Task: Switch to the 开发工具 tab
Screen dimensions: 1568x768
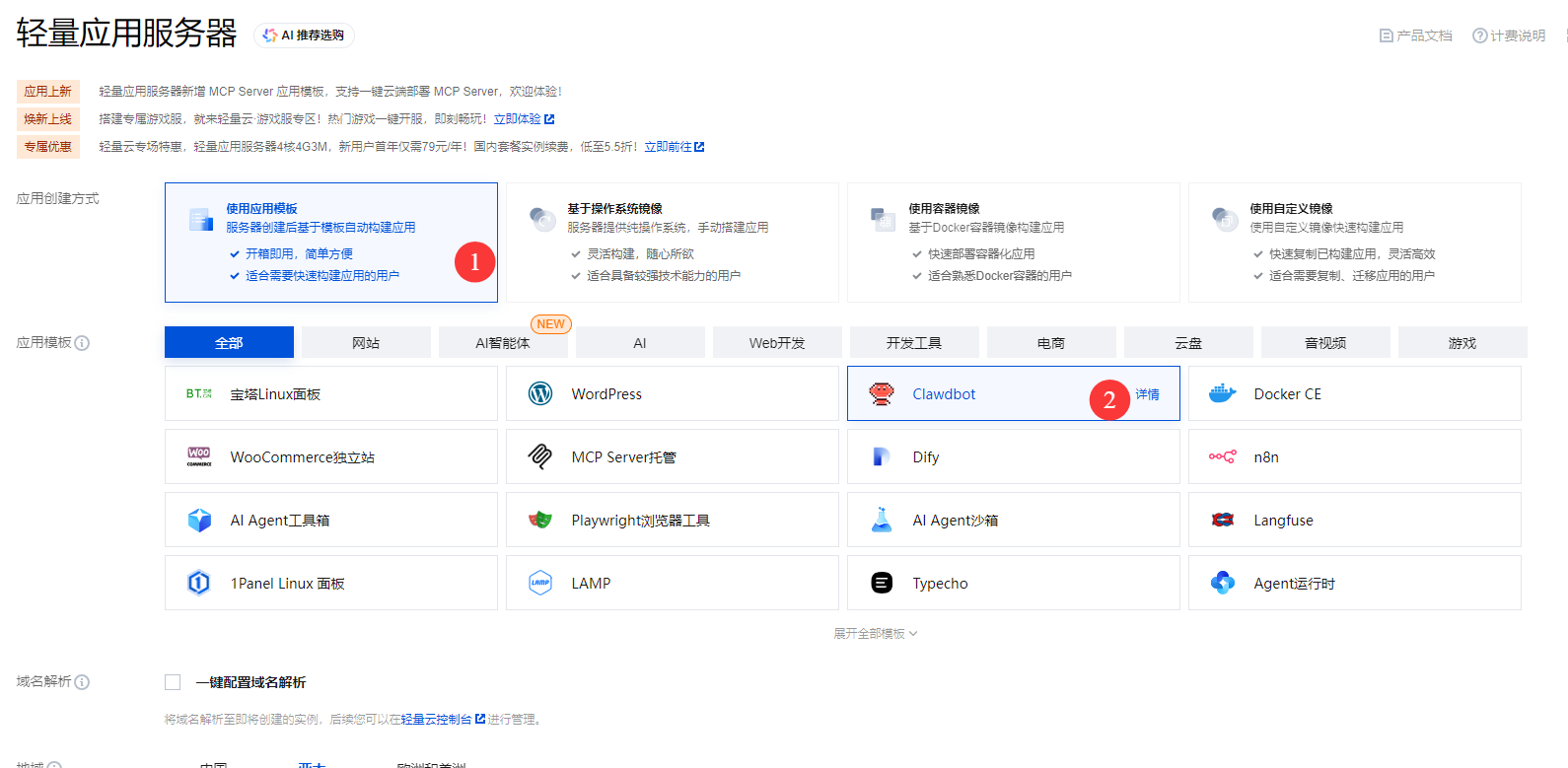Action: coord(914,342)
